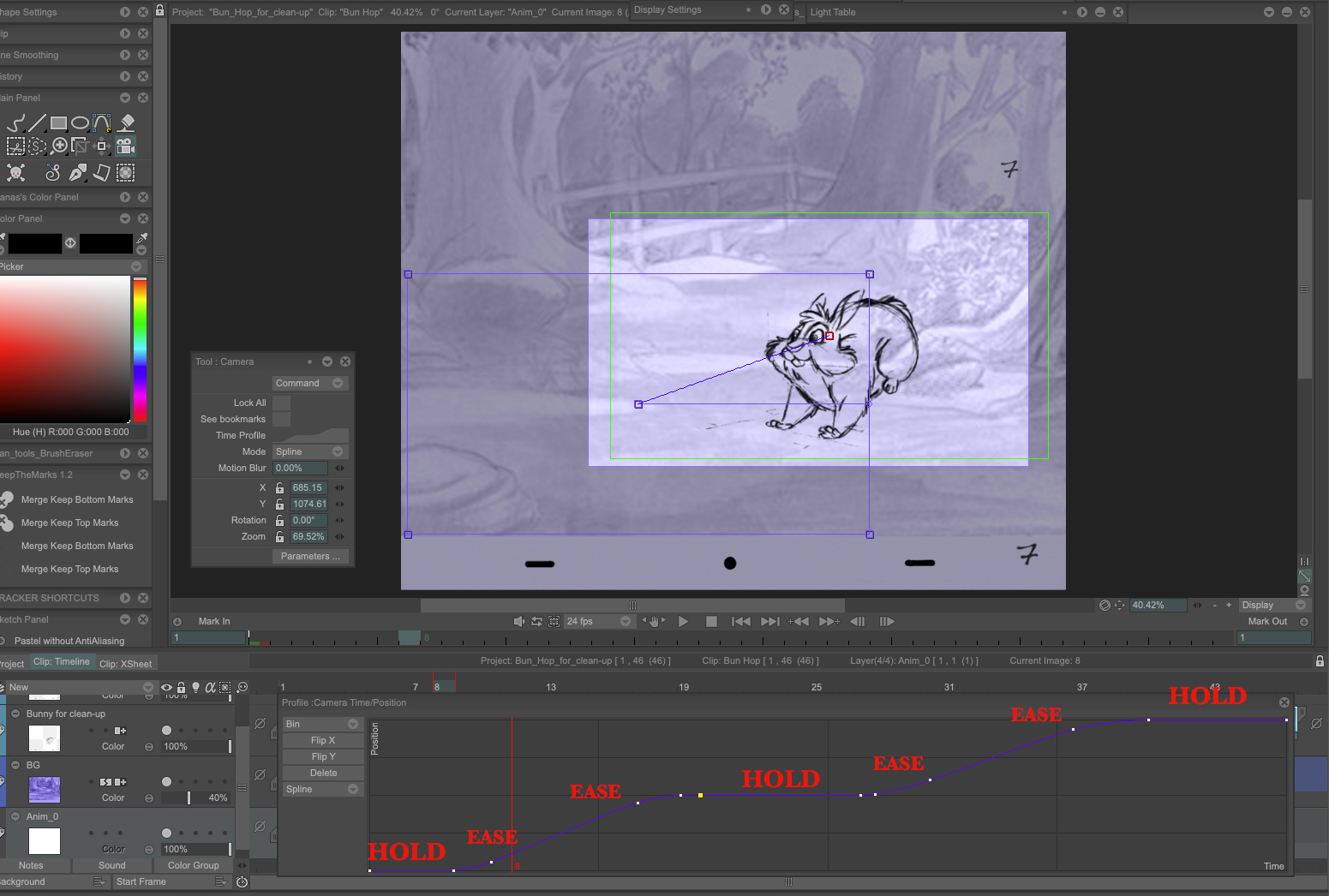
Task: Click the Flip Y button
Action: (x=323, y=756)
